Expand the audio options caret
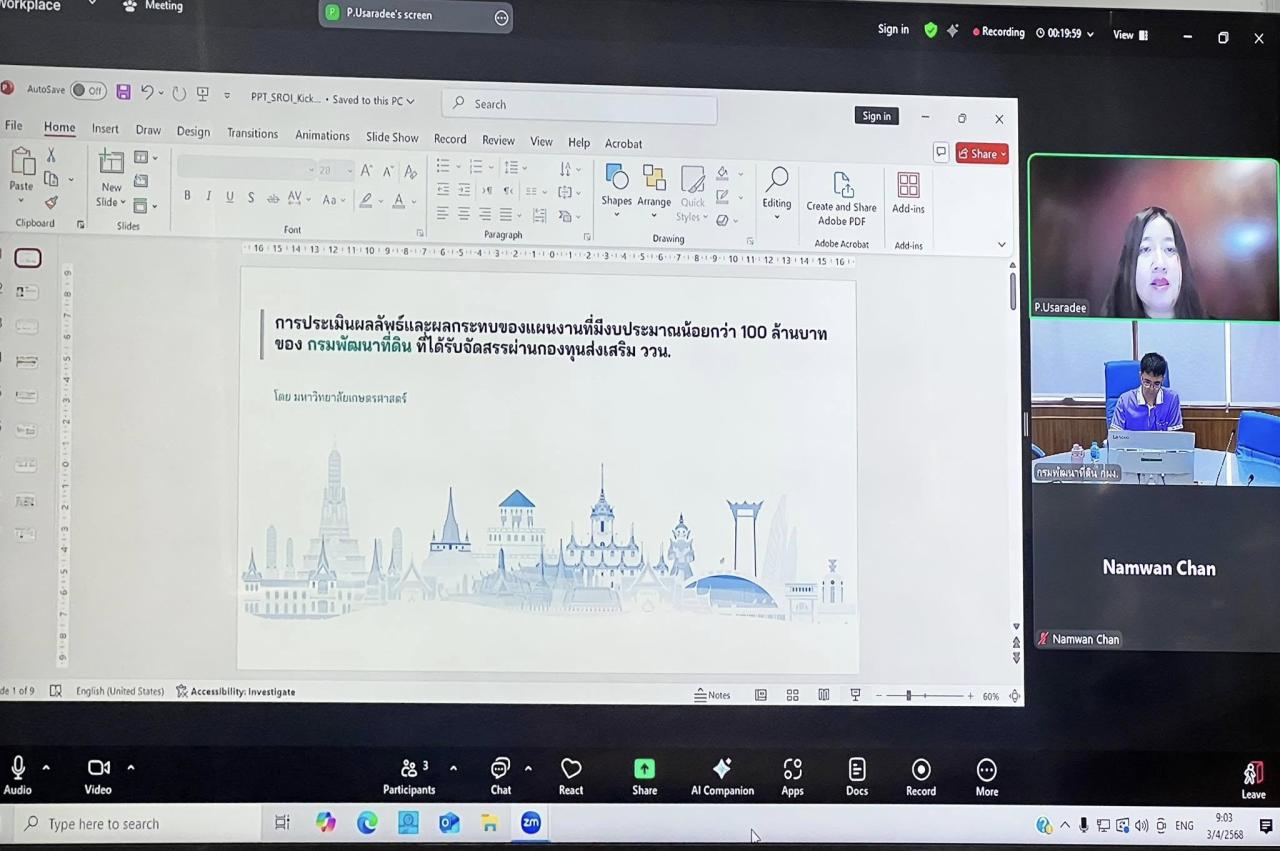Viewport: 1280px width, 851px height. pos(46,768)
